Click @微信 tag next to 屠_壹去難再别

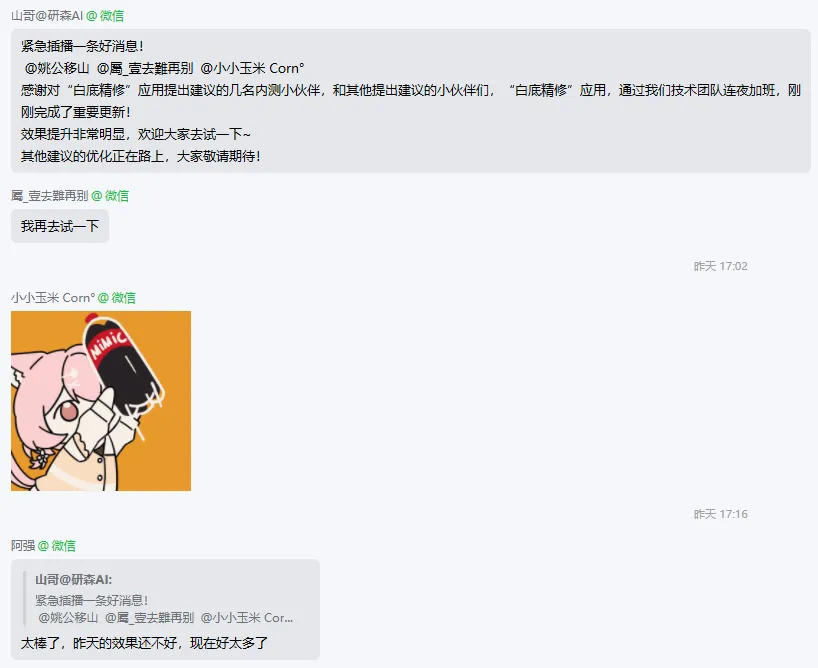coord(110,196)
